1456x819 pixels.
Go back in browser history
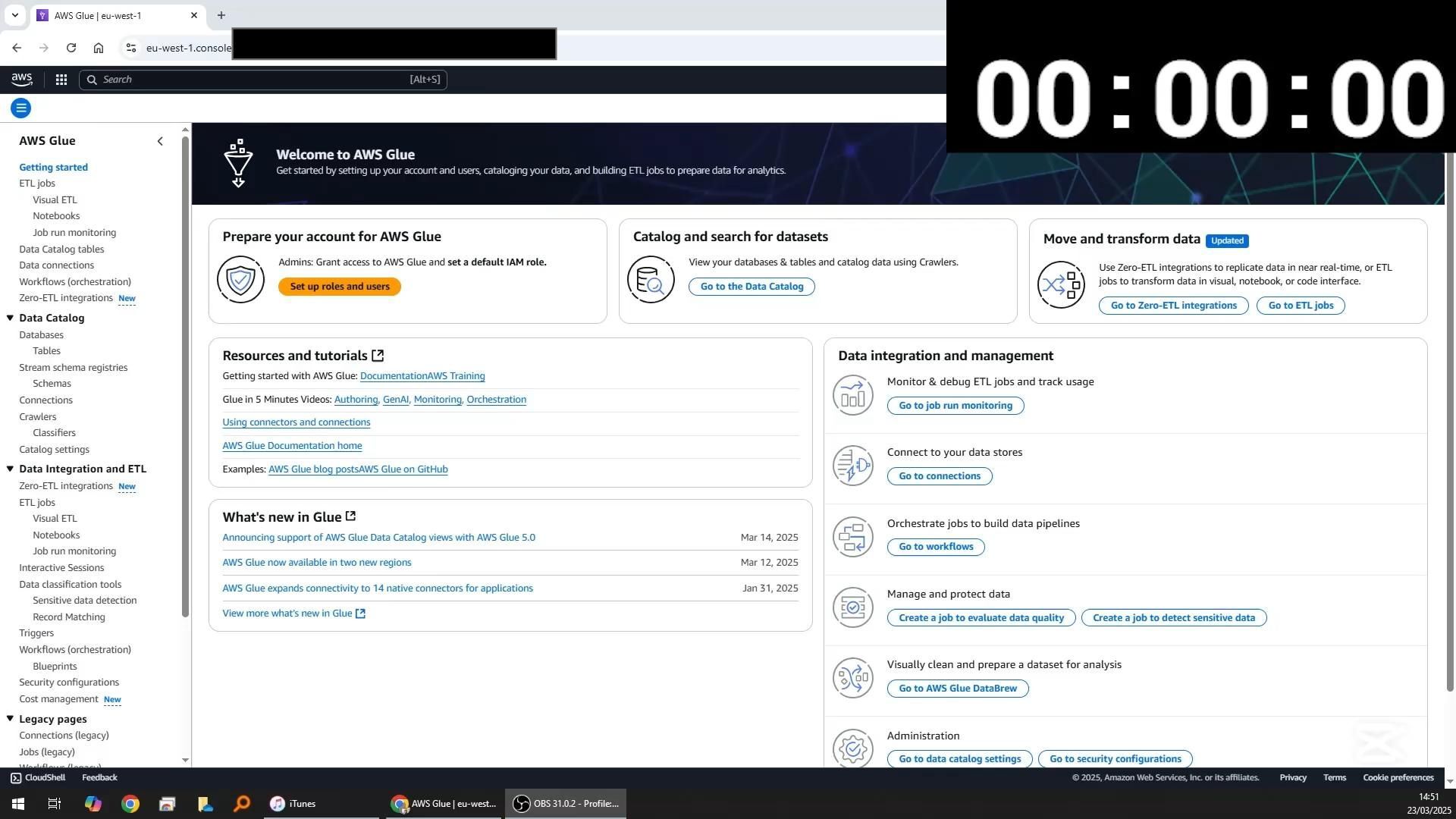pos(17,48)
